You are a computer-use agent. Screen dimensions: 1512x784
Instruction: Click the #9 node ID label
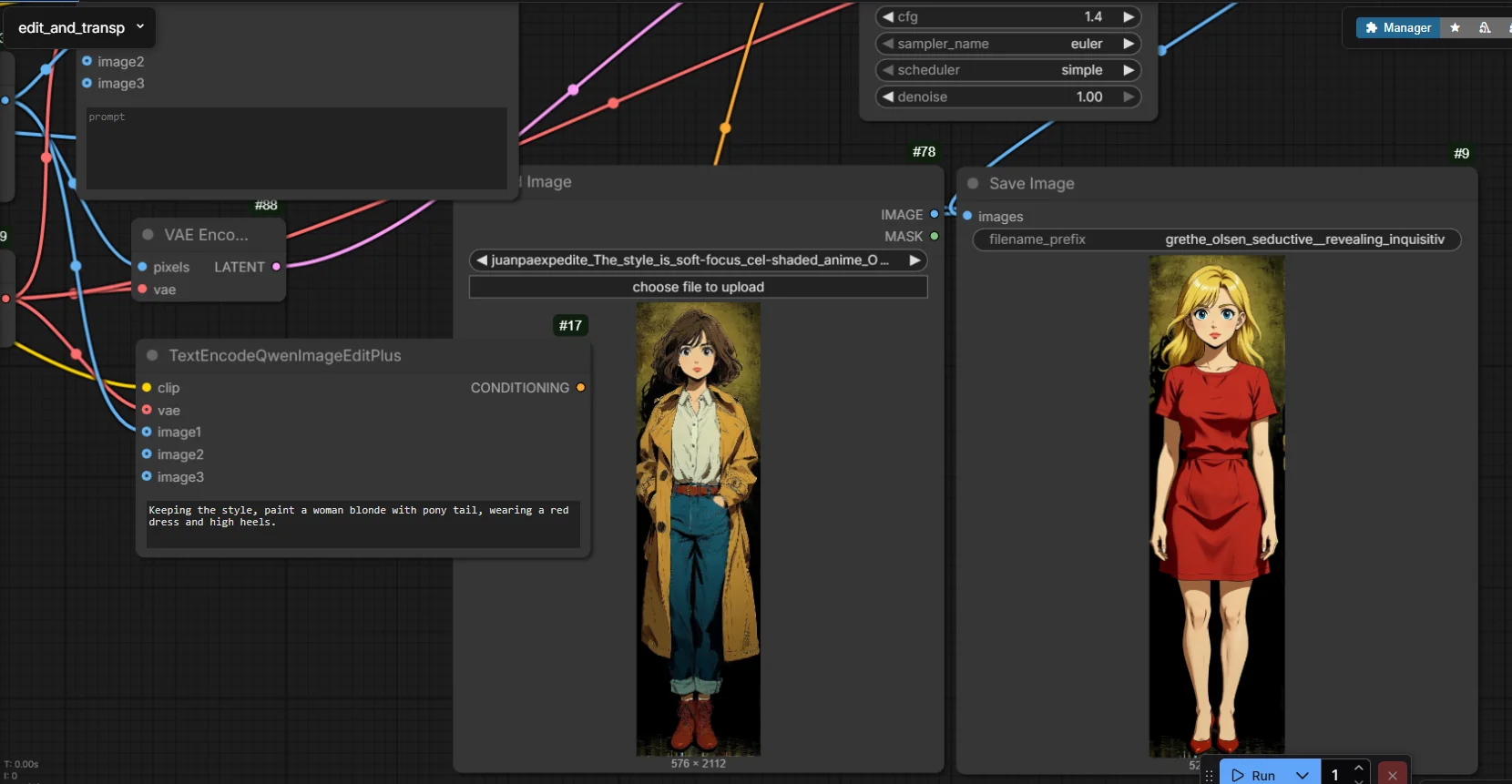(1461, 154)
